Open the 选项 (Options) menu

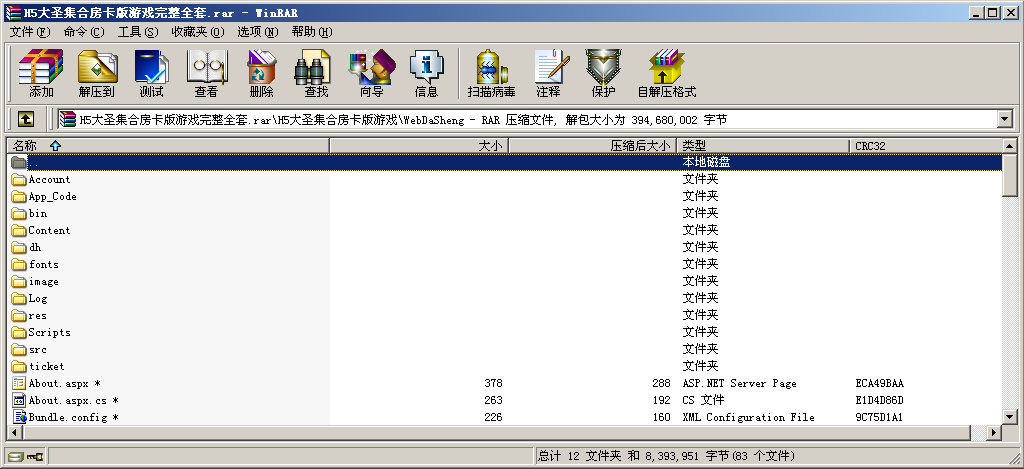pos(257,32)
